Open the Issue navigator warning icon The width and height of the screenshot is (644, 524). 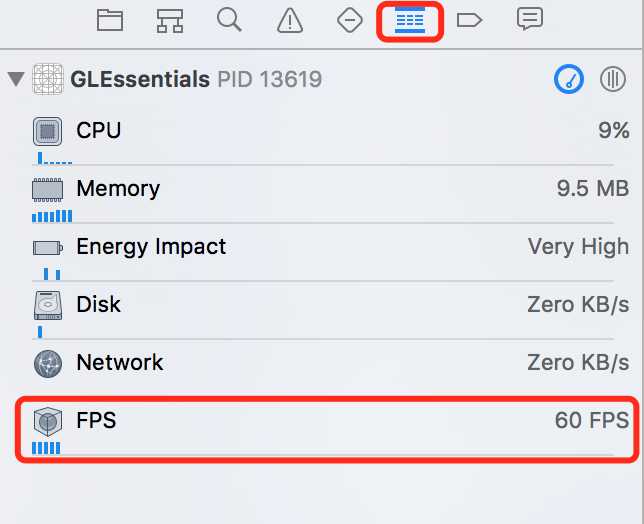[290, 21]
